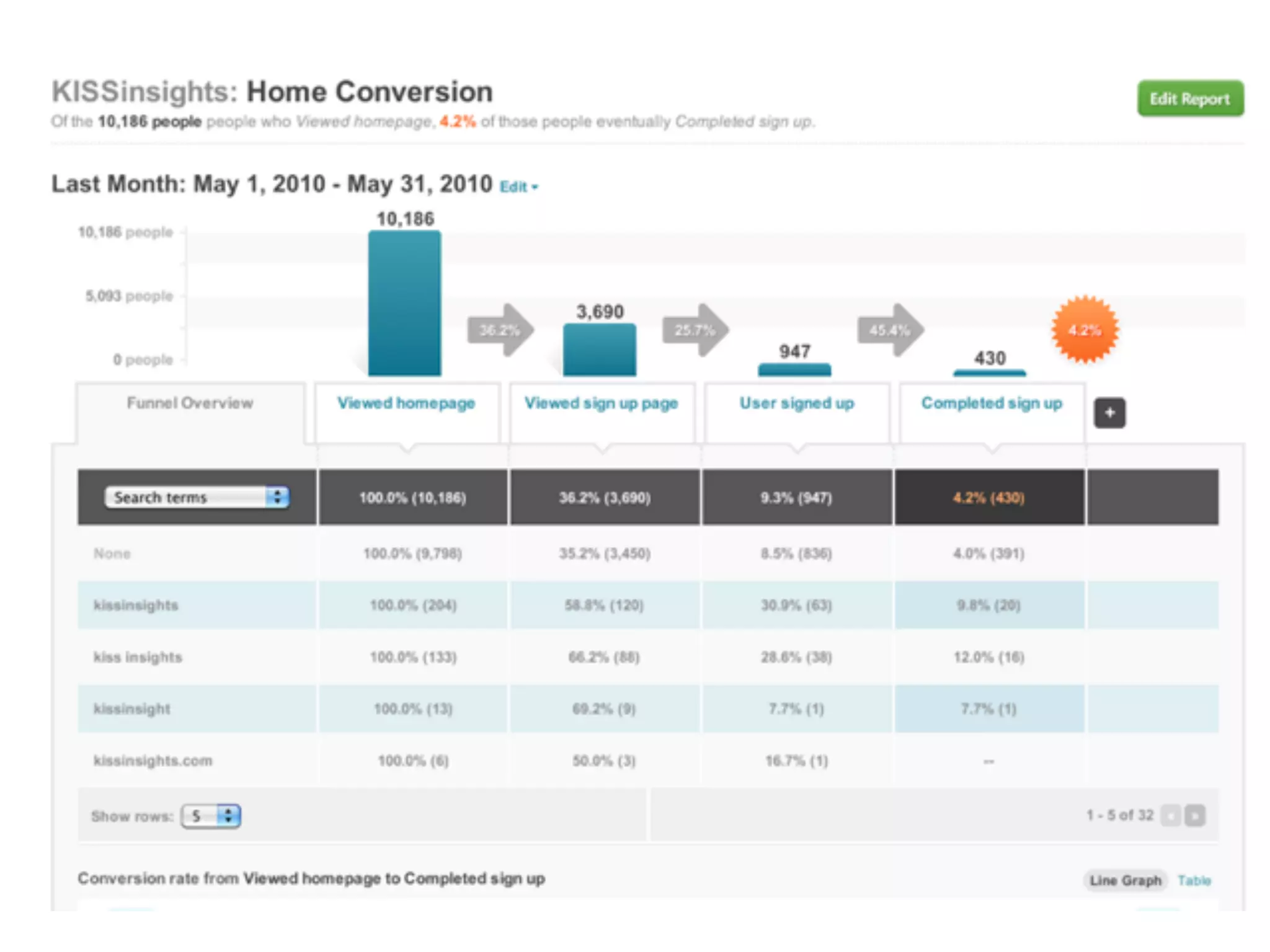
Task: Select the User signed up tab
Action: pos(796,403)
